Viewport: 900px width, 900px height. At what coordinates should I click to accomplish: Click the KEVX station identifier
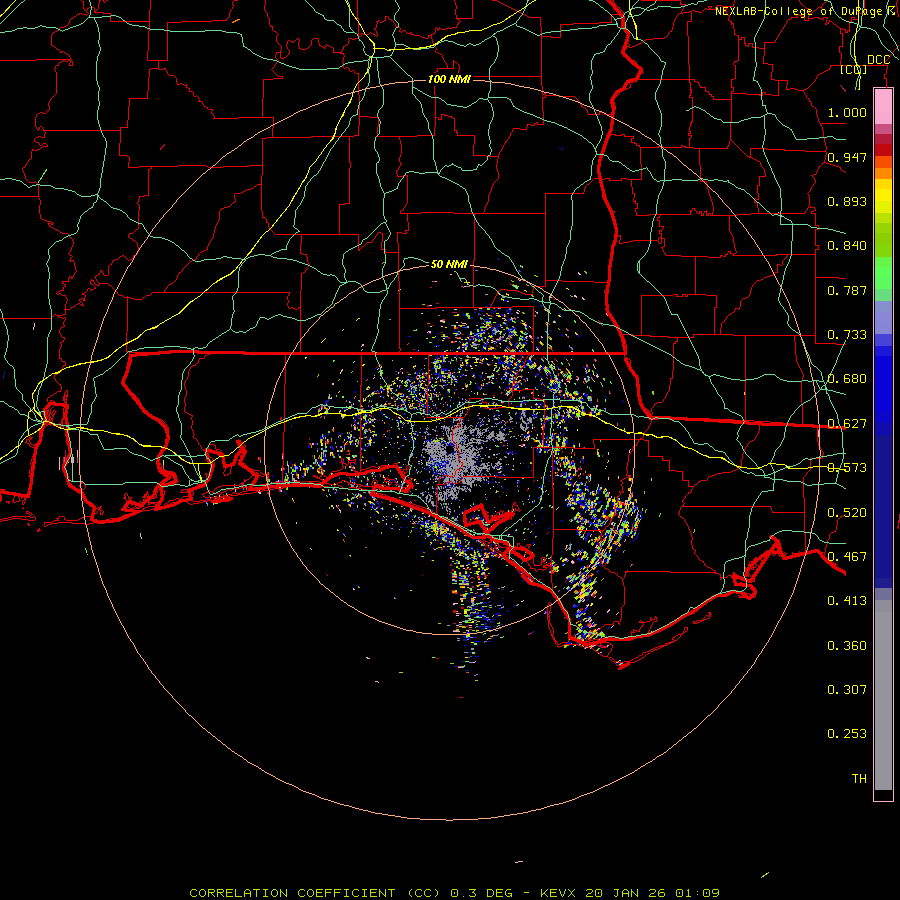click(x=558, y=893)
